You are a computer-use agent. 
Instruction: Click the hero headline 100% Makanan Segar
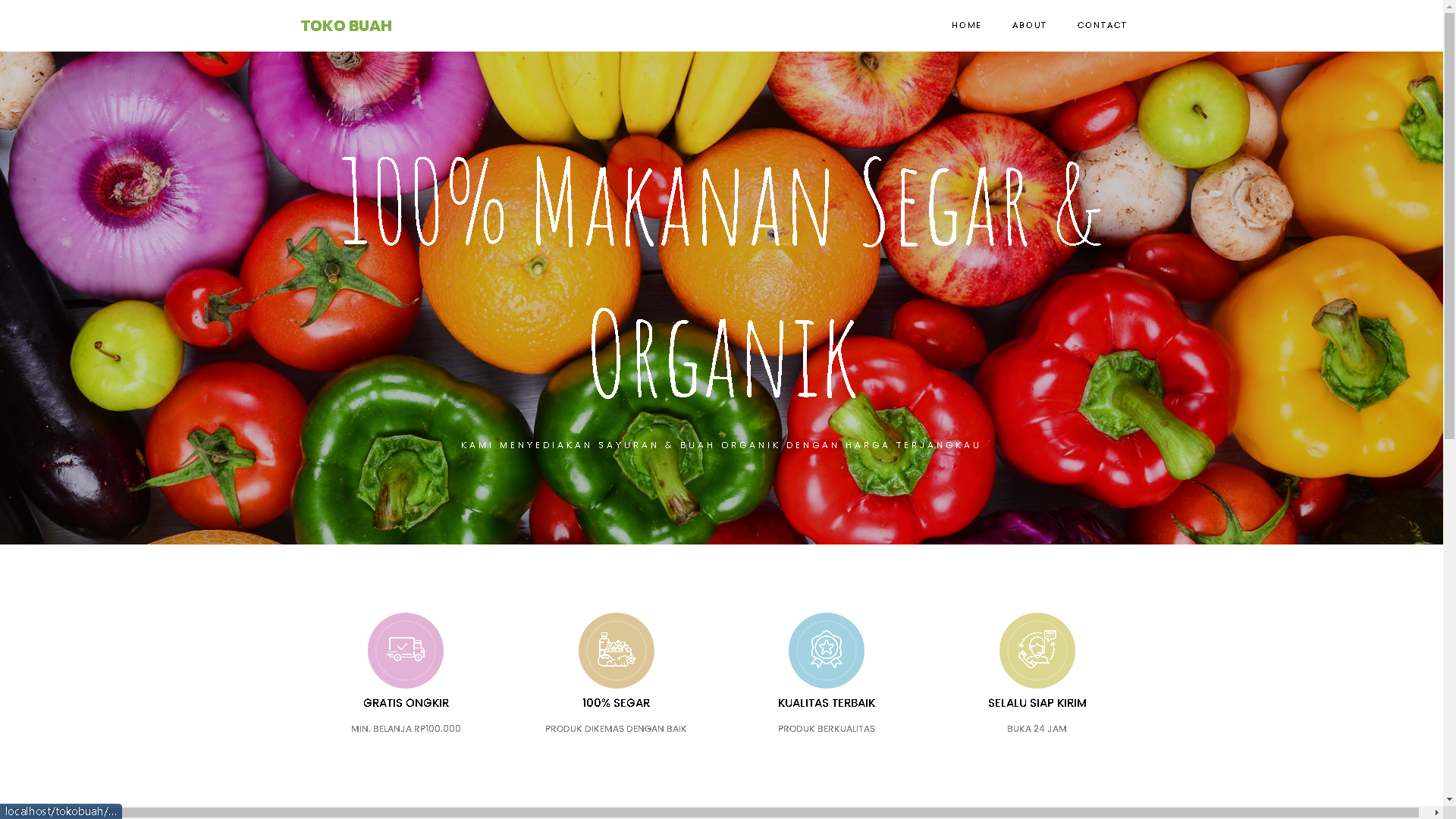click(x=721, y=202)
